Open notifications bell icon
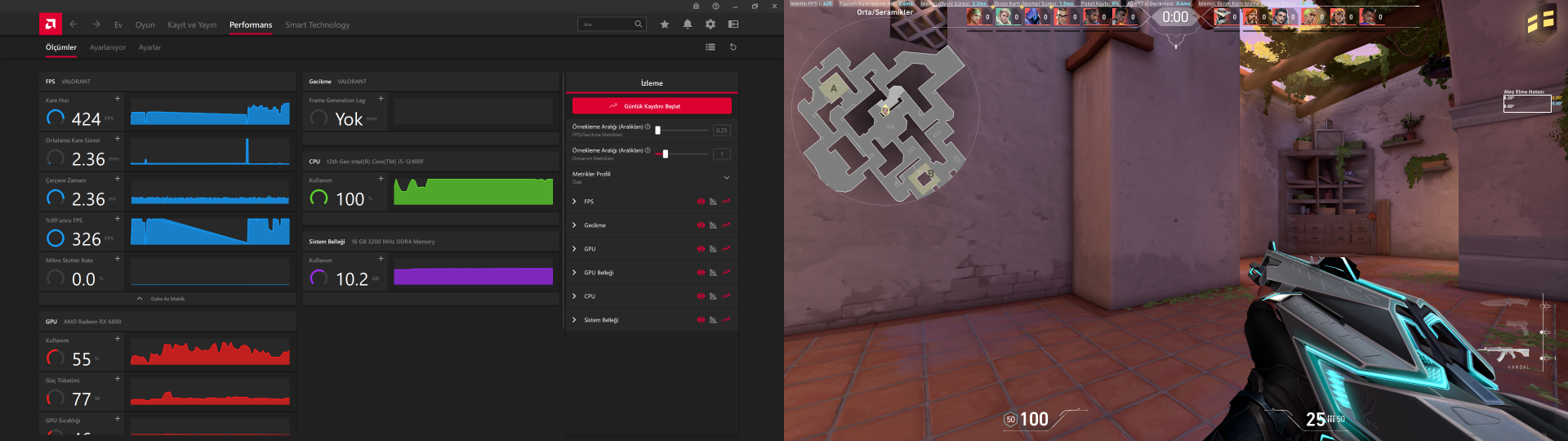Viewport: 1568px width, 441px height. (x=688, y=24)
